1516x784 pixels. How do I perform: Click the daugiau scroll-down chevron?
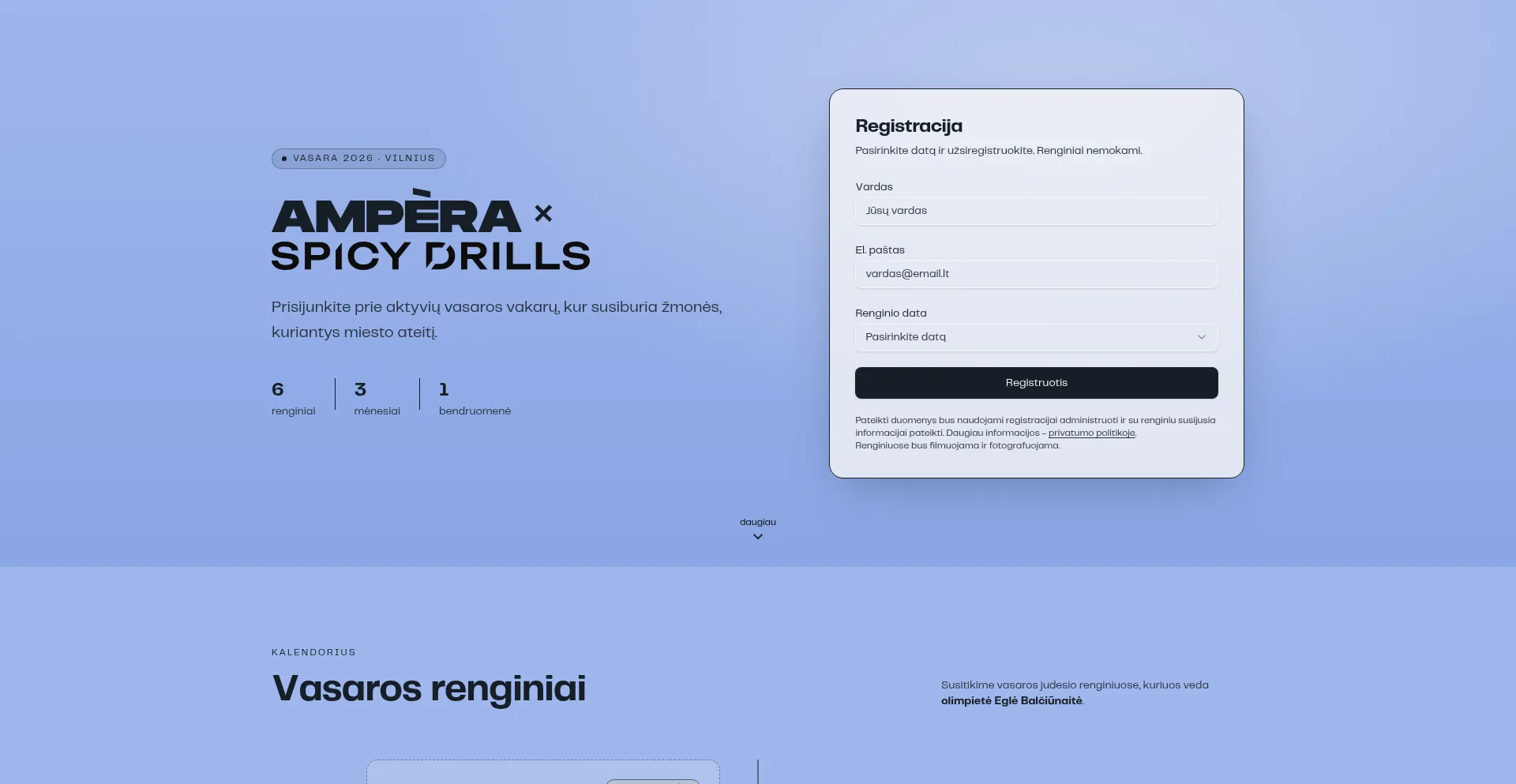pos(758,537)
